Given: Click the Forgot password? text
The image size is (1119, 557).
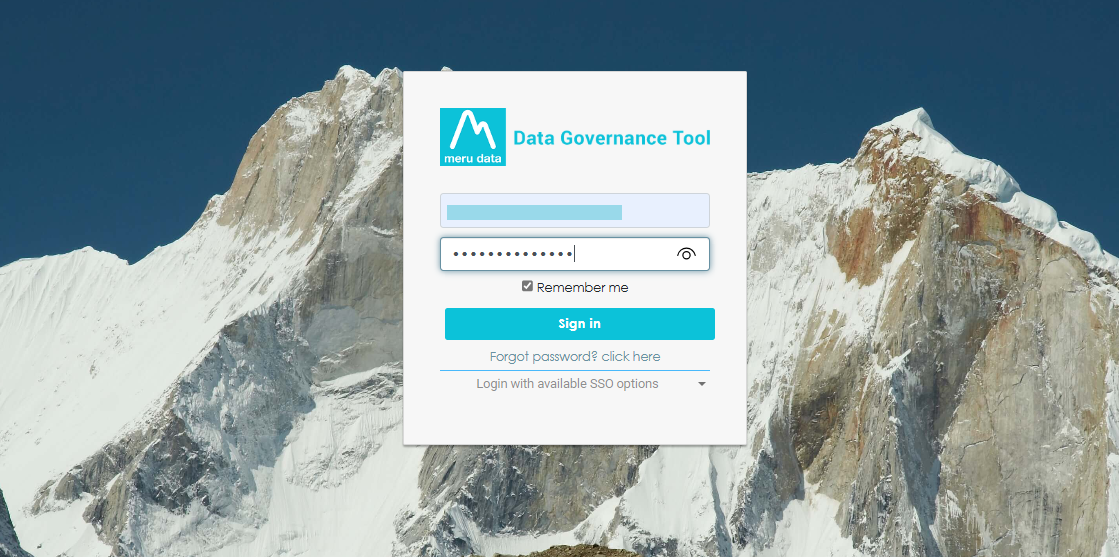Looking at the screenshot, I should coord(543,357).
